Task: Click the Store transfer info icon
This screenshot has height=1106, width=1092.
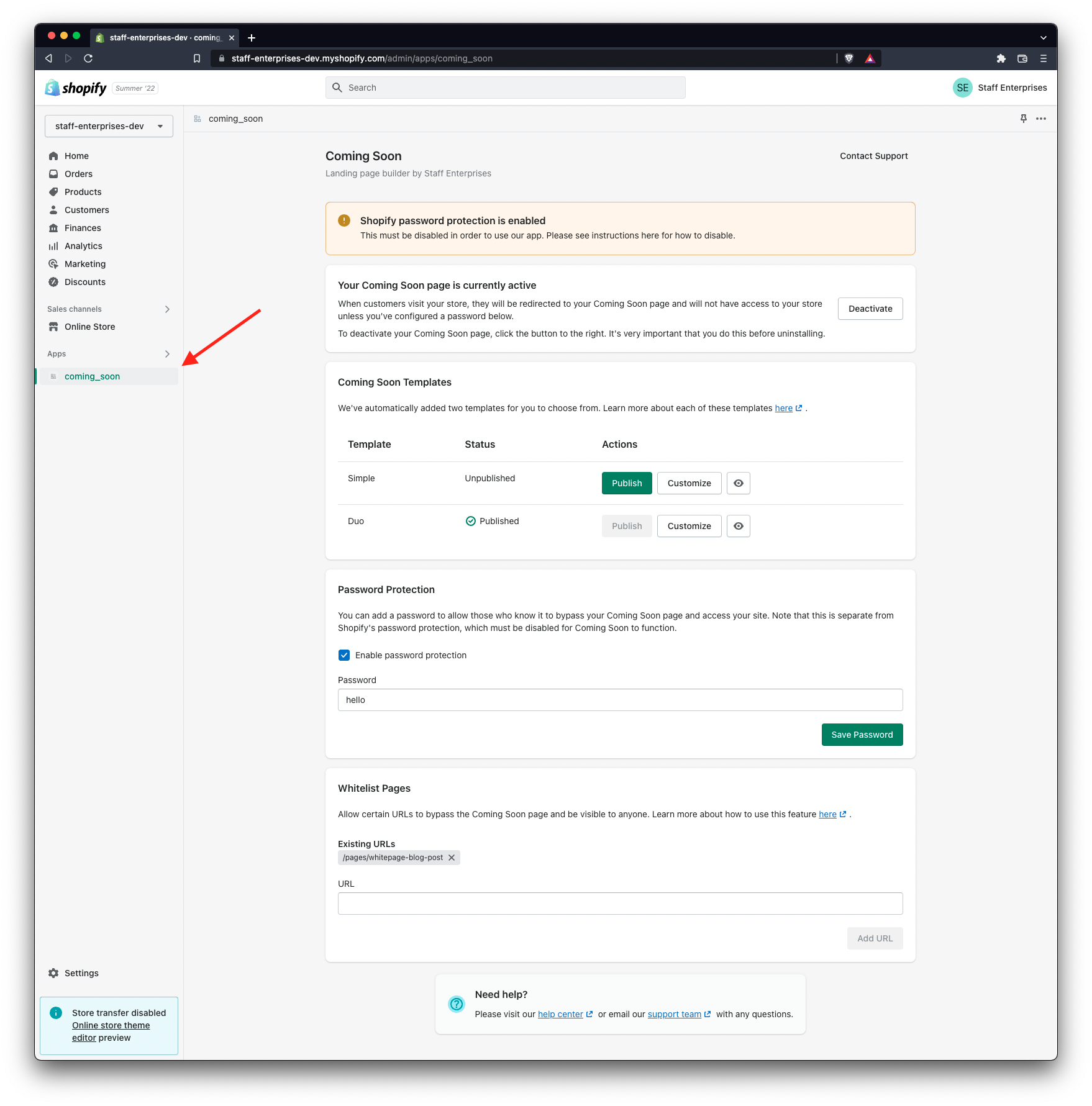Action: pyautogui.click(x=56, y=1013)
